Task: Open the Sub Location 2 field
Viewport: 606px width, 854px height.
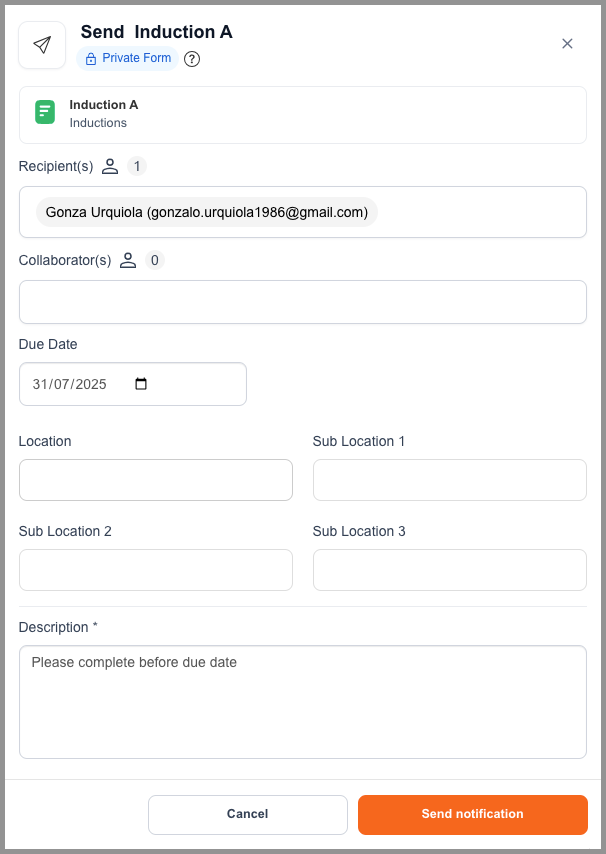Action: 156,570
